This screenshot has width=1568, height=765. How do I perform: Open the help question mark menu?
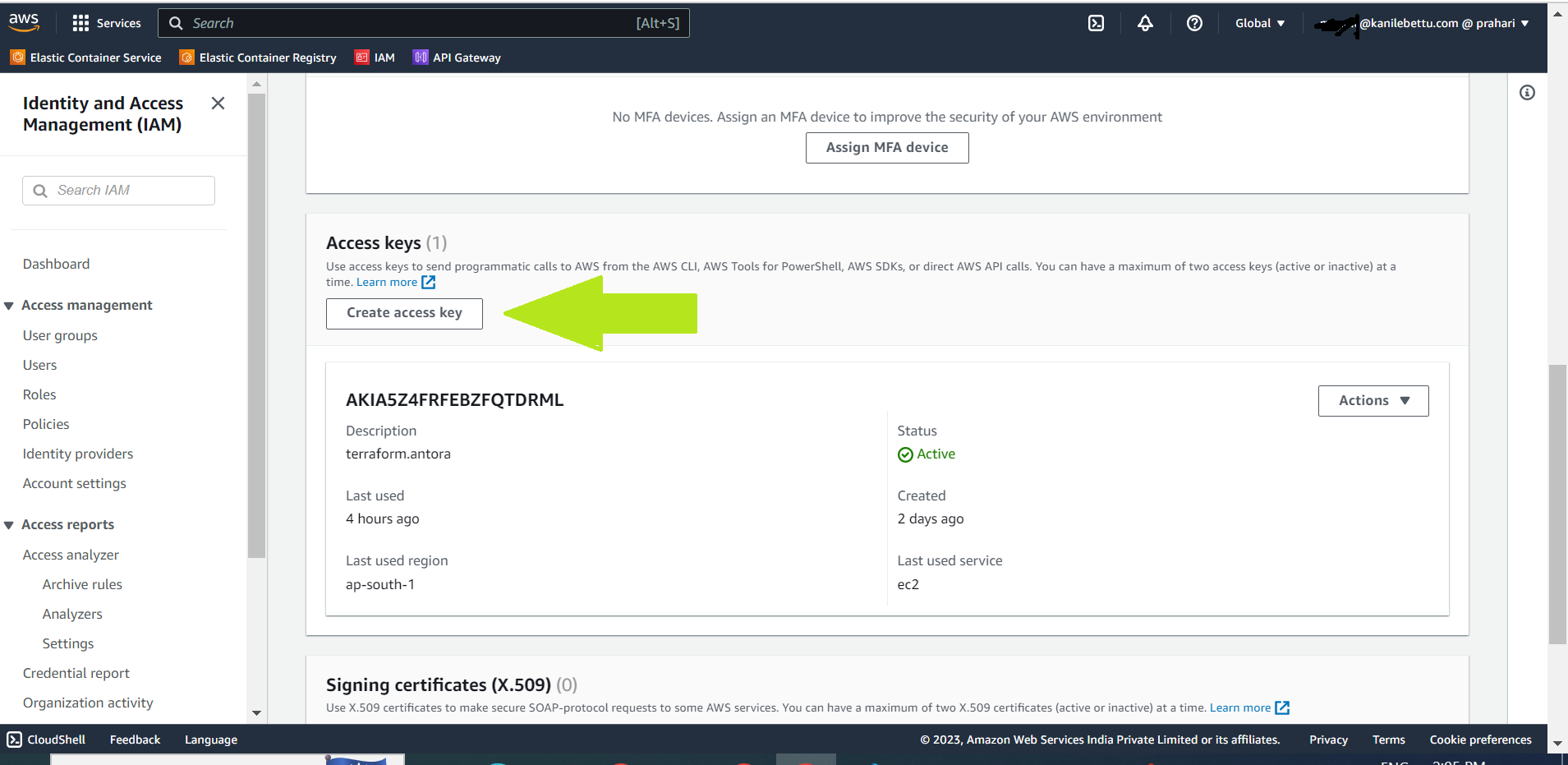(x=1194, y=23)
